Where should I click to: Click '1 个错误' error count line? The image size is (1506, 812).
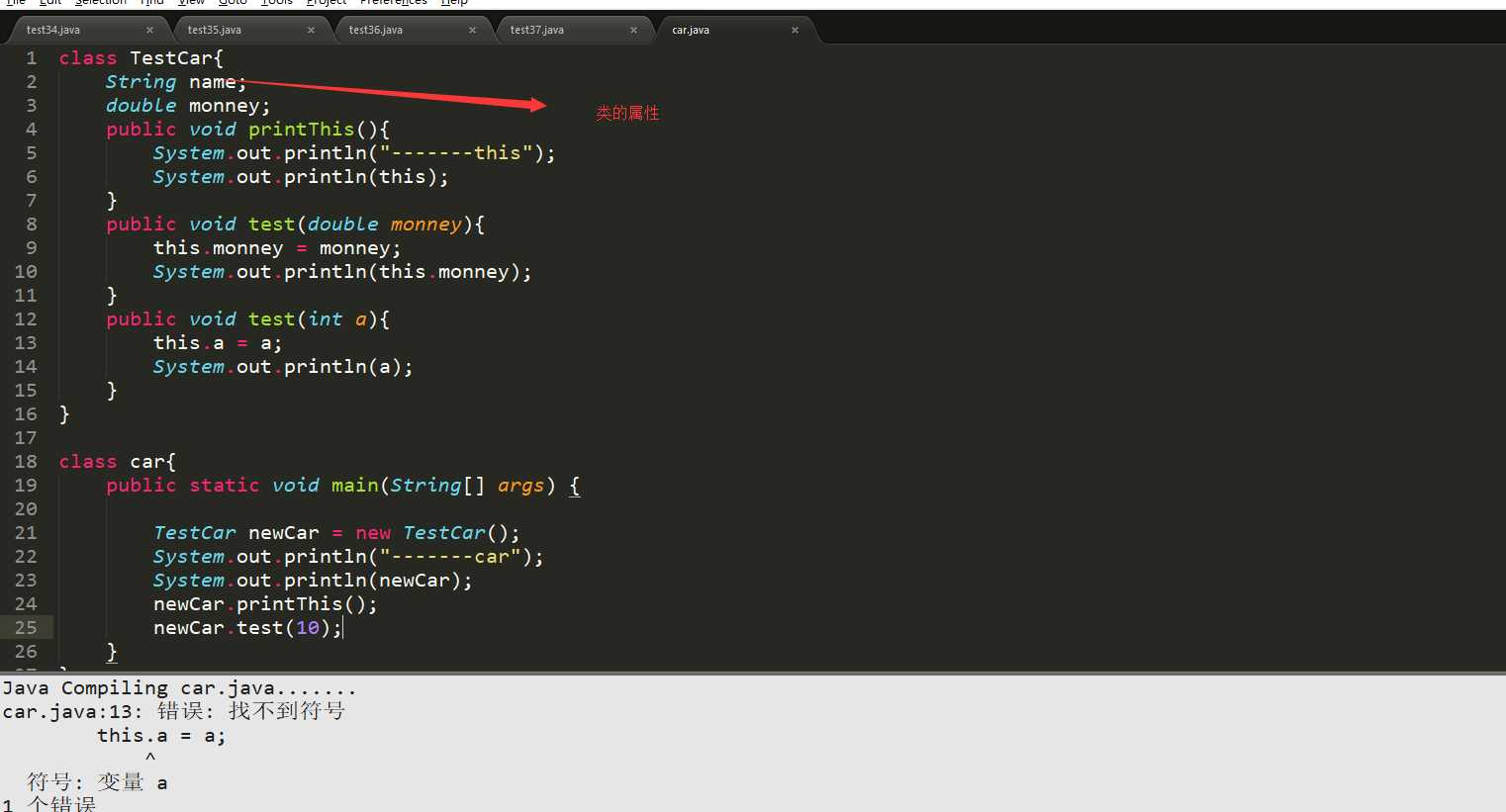pyautogui.click(x=49, y=804)
